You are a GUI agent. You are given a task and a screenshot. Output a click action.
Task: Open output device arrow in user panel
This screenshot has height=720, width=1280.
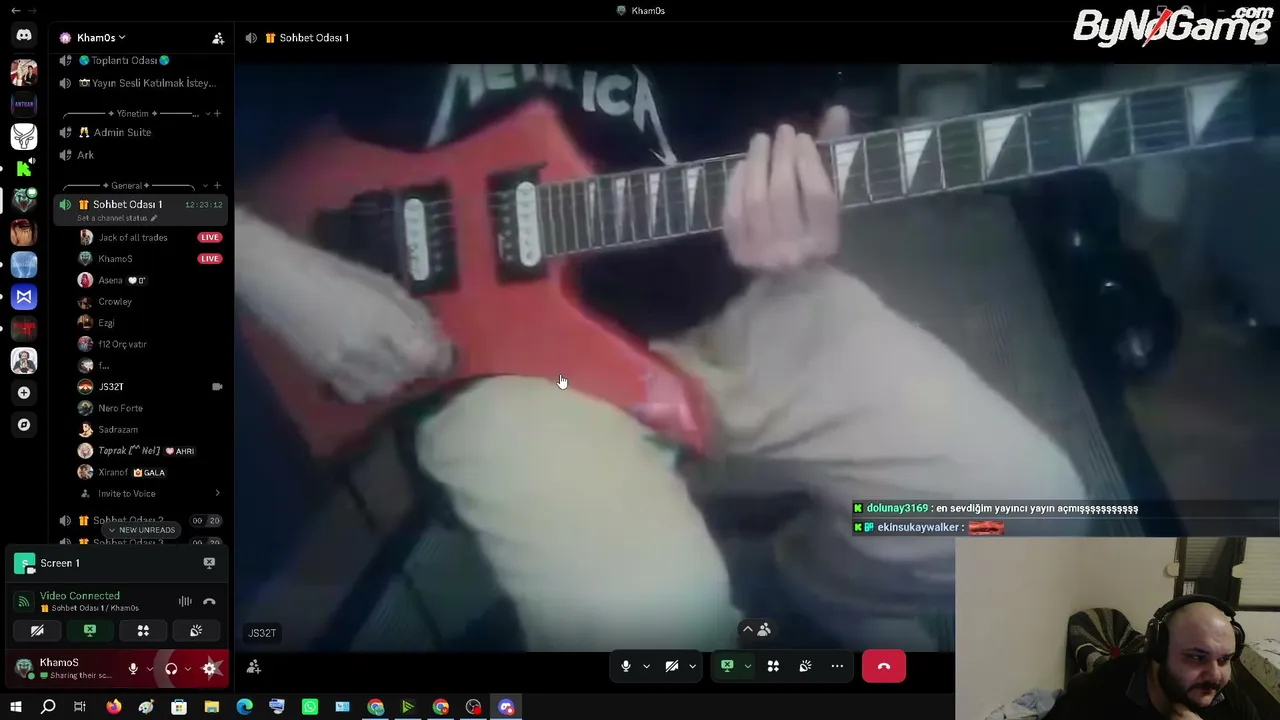(x=188, y=668)
